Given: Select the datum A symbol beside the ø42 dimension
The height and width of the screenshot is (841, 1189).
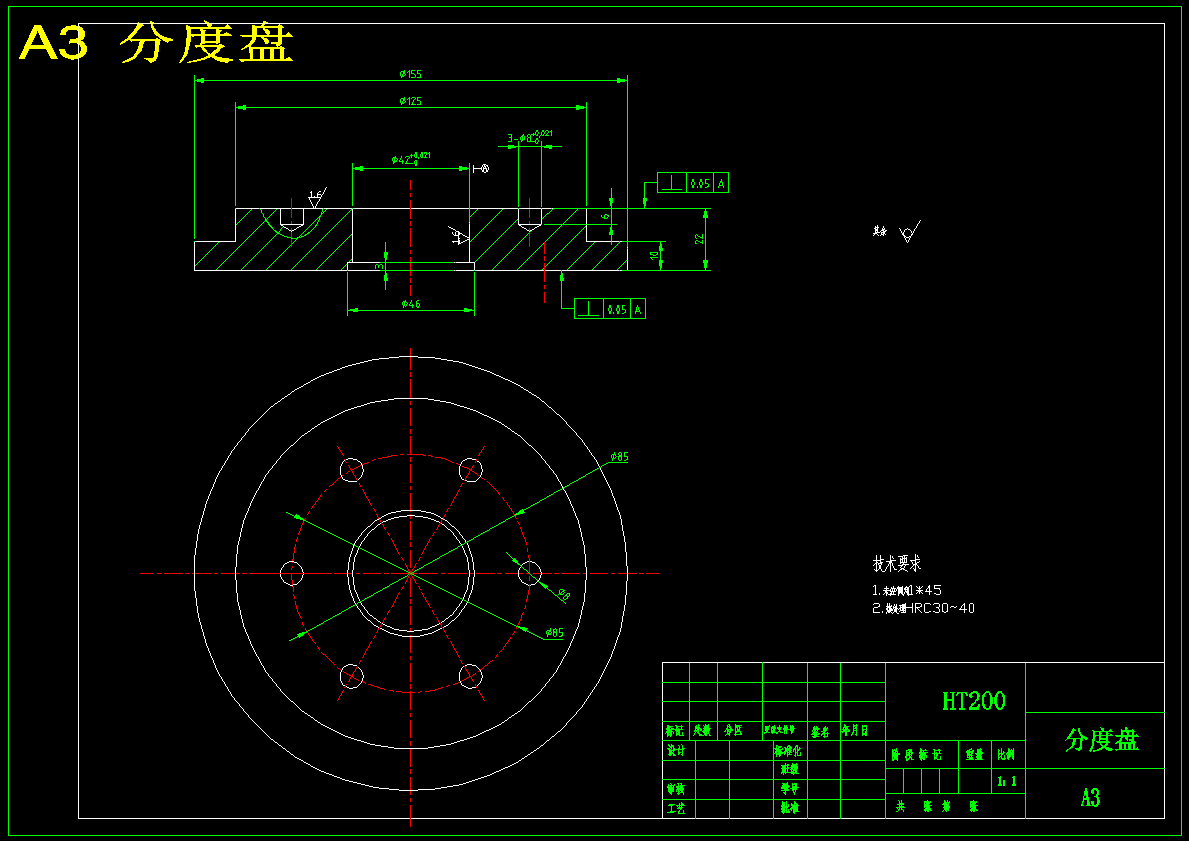Looking at the screenshot, I should [x=481, y=168].
